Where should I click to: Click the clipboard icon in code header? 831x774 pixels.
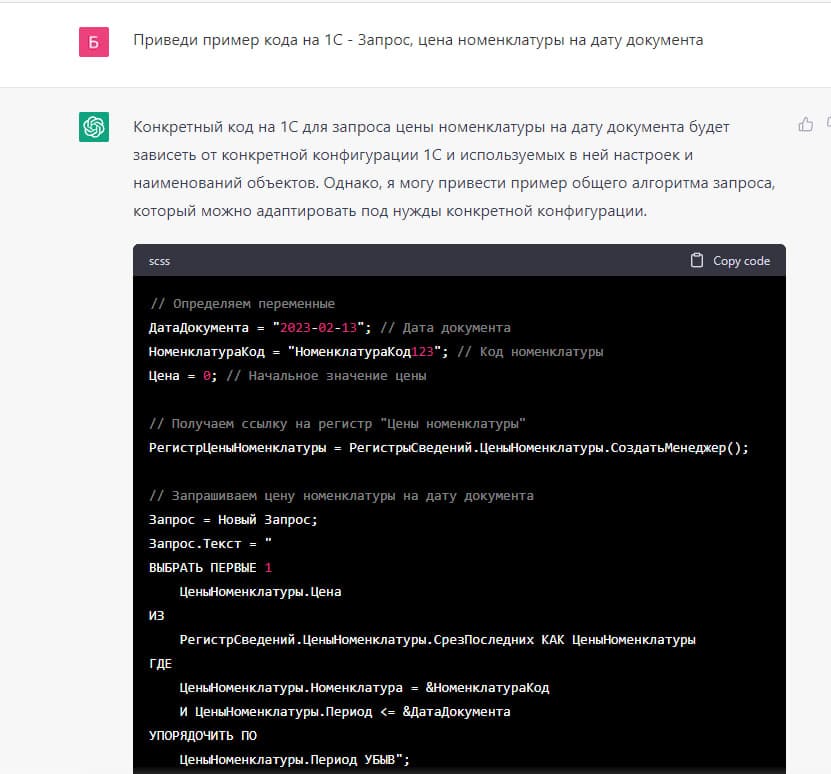pos(697,261)
